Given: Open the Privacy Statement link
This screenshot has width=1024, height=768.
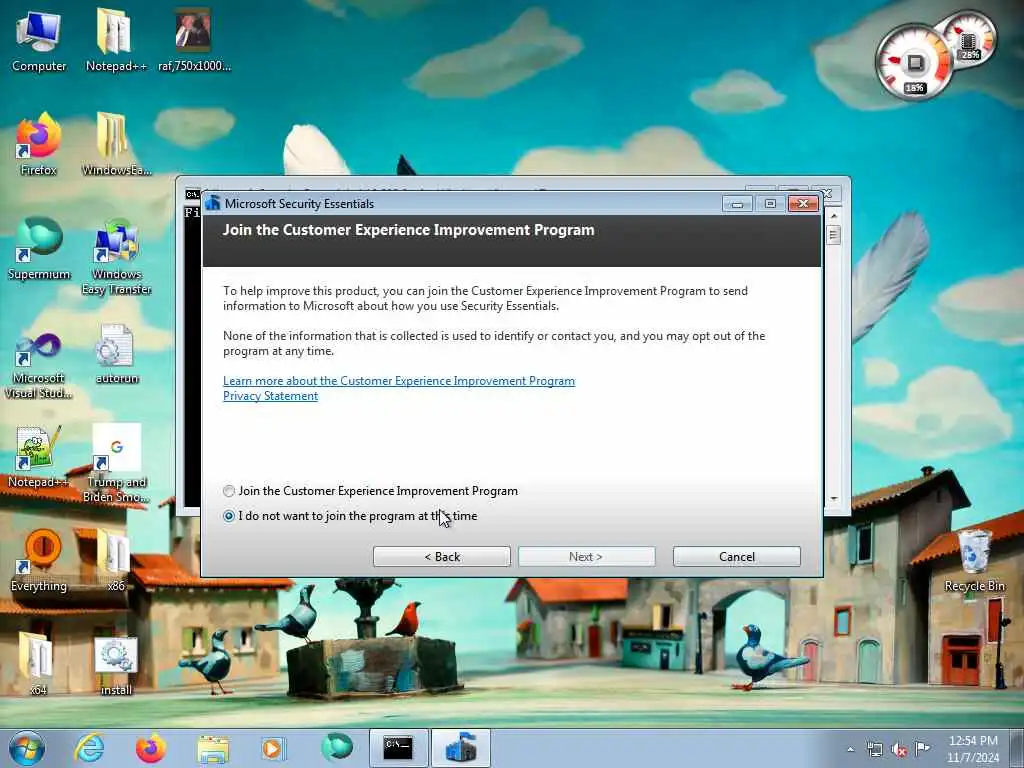Looking at the screenshot, I should [x=270, y=396].
